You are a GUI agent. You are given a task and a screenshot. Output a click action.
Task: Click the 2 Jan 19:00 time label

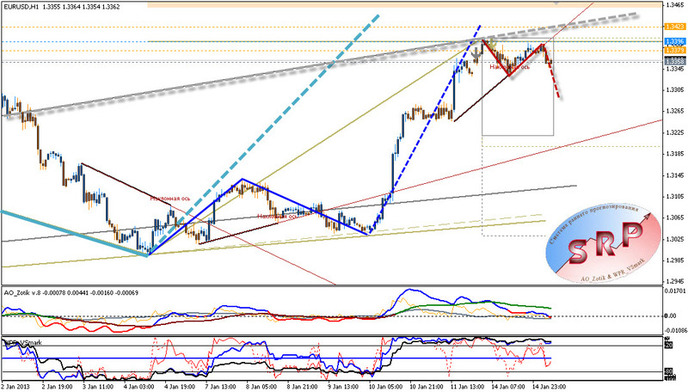point(57,387)
